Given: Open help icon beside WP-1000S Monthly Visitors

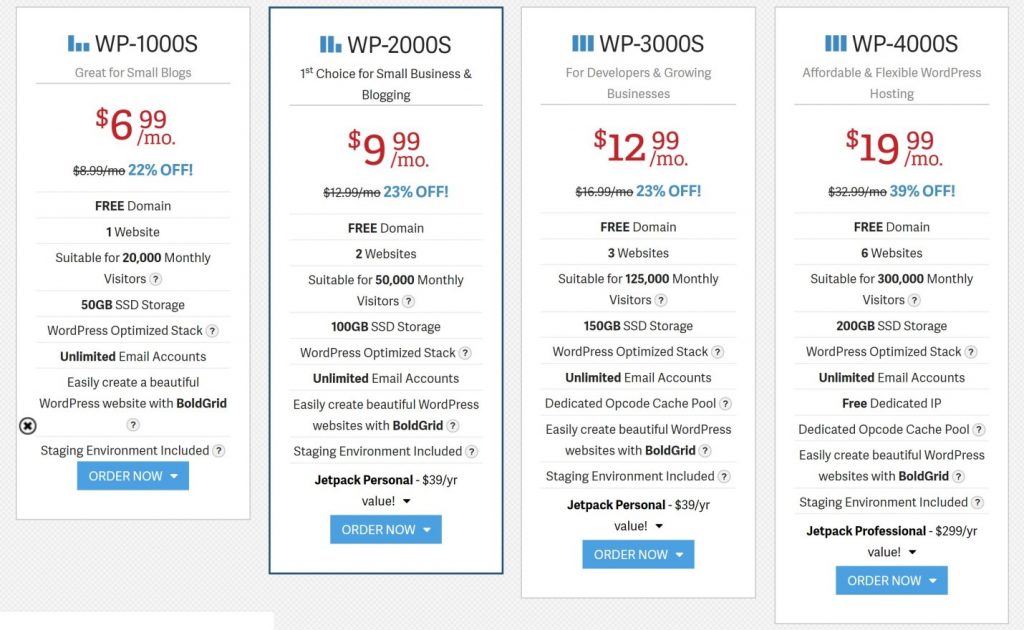Looking at the screenshot, I should 155,279.
